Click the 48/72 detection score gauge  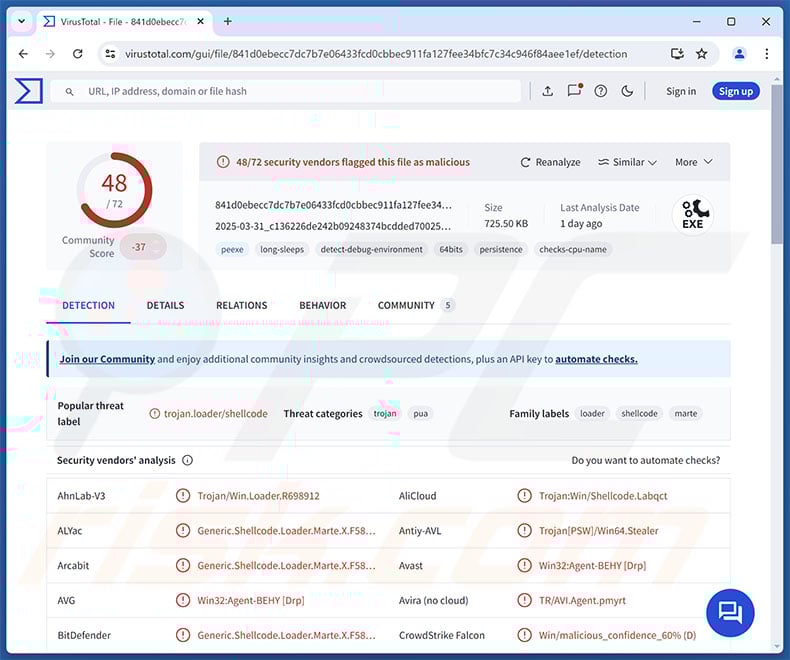point(114,189)
